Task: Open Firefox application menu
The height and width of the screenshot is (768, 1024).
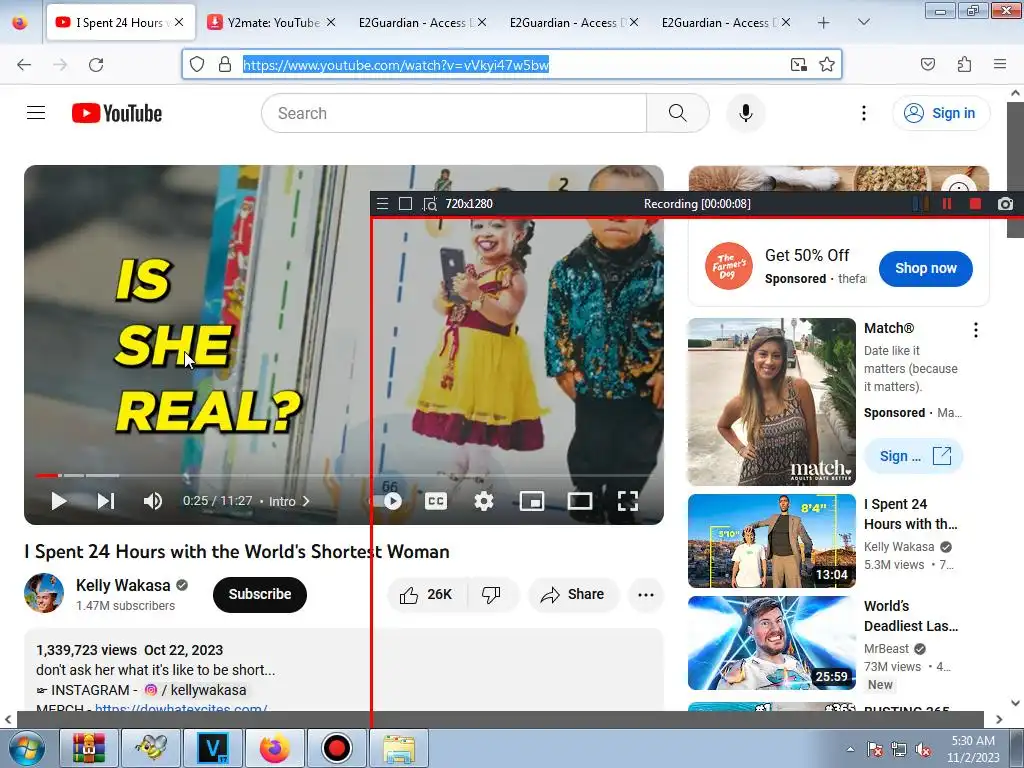Action: [999, 64]
